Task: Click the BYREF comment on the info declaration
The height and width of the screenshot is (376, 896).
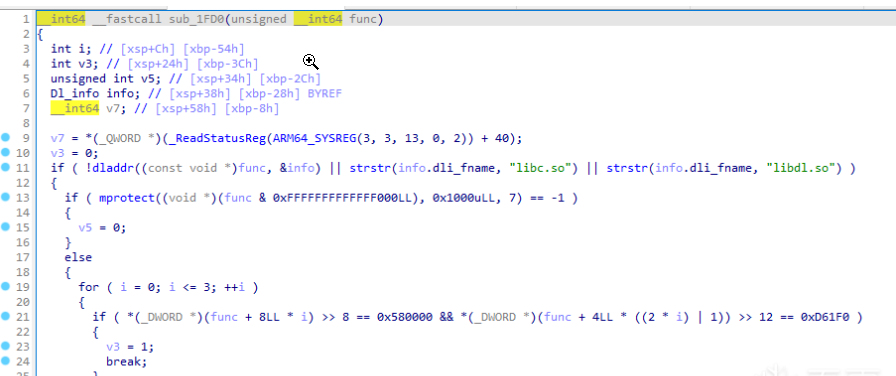Action: tap(325, 94)
